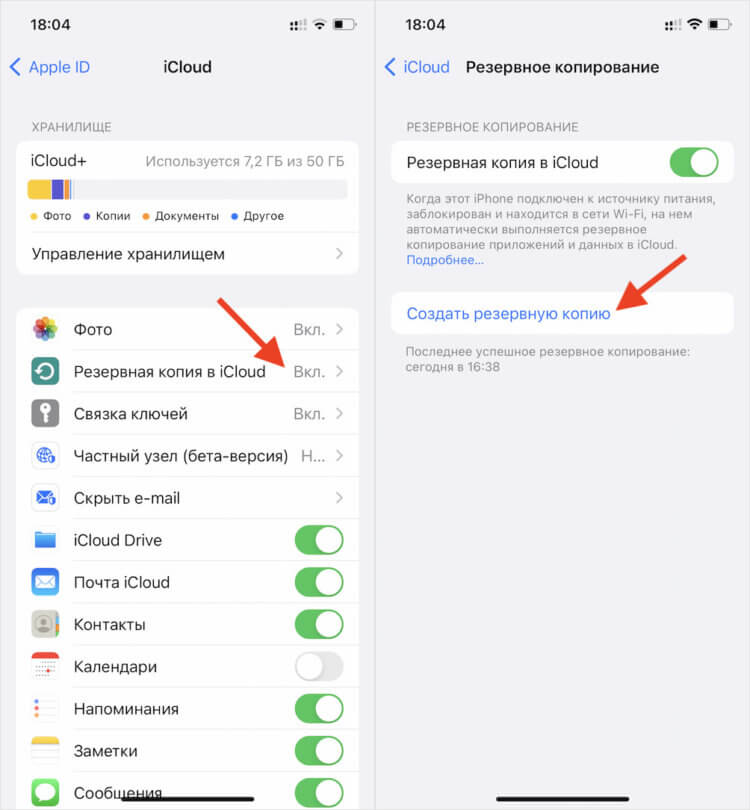
Task: Tap Создать резервную копию
Action: click(508, 314)
